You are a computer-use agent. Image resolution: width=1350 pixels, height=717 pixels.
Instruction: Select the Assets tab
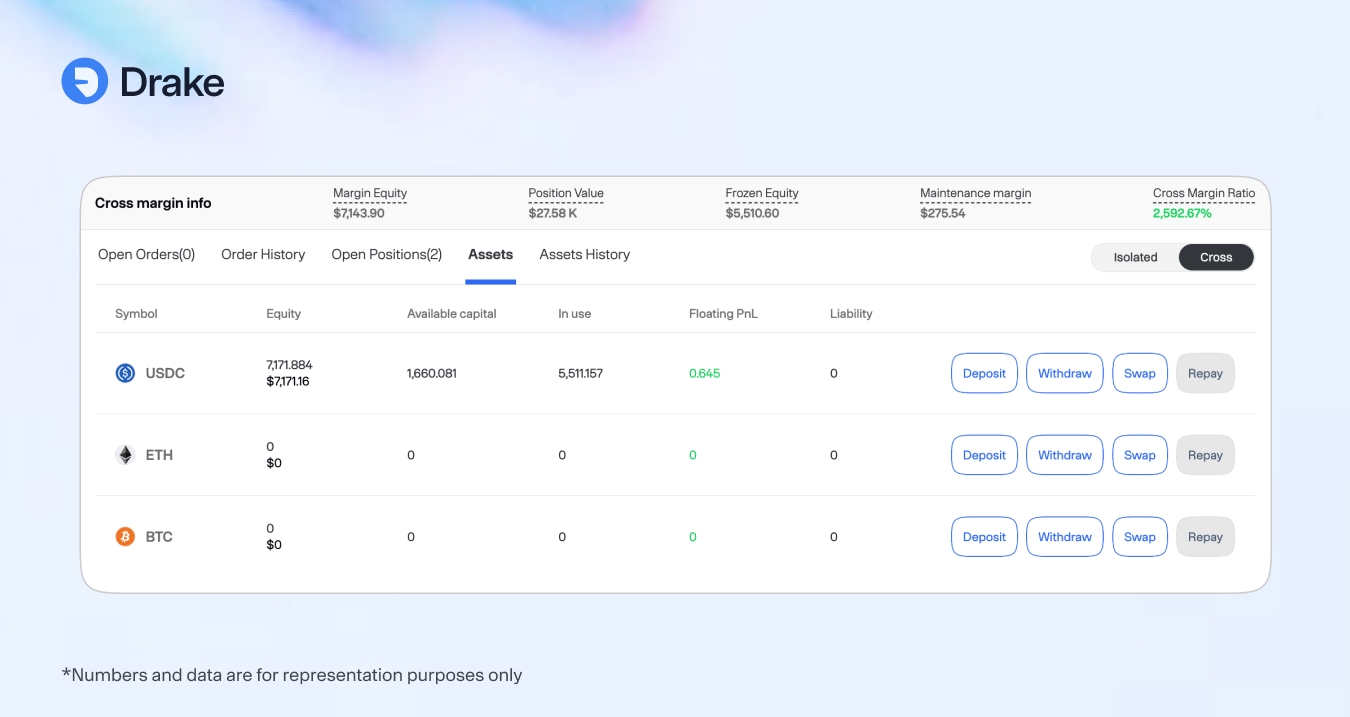point(490,255)
